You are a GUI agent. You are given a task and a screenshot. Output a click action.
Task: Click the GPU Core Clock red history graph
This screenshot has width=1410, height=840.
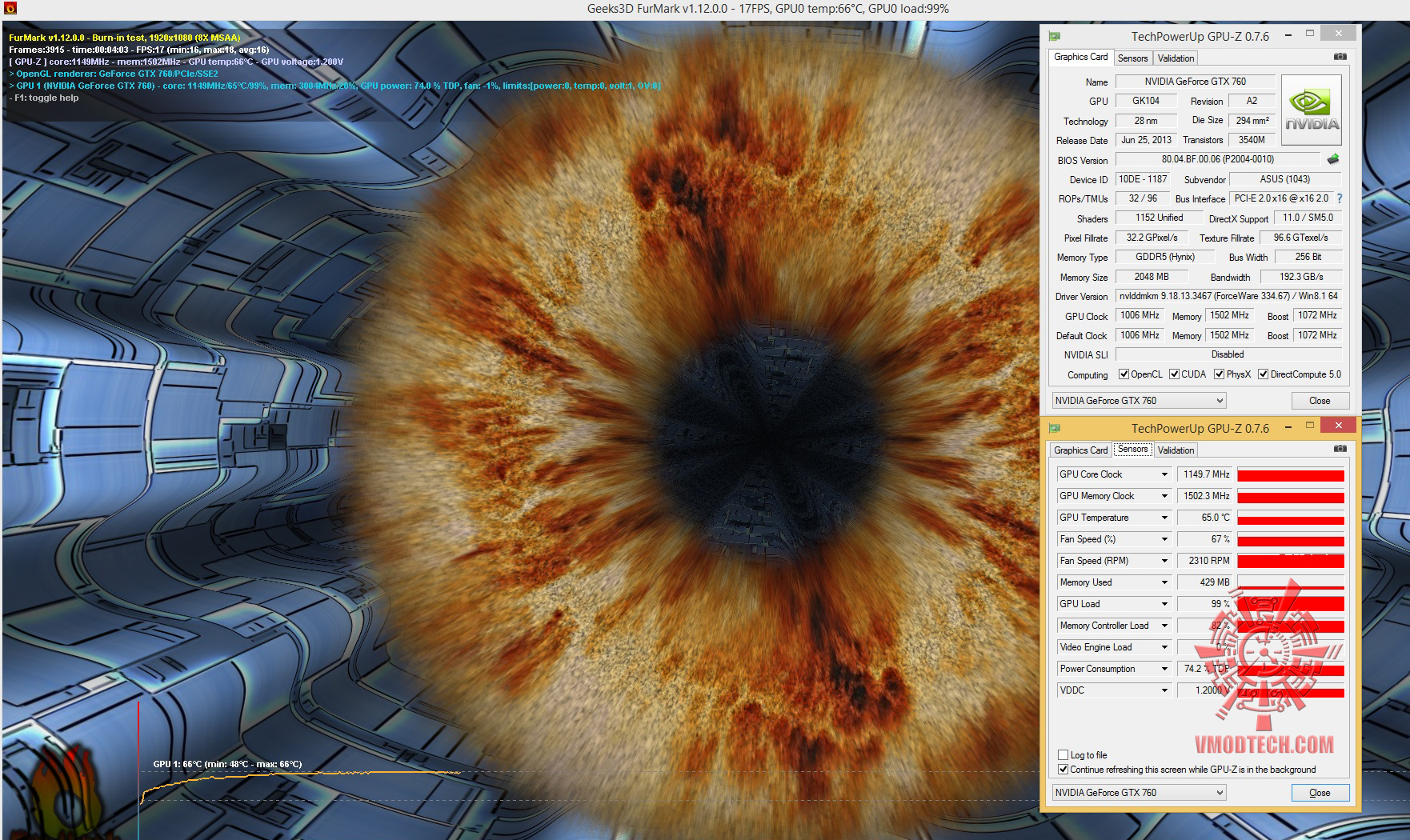1291,474
